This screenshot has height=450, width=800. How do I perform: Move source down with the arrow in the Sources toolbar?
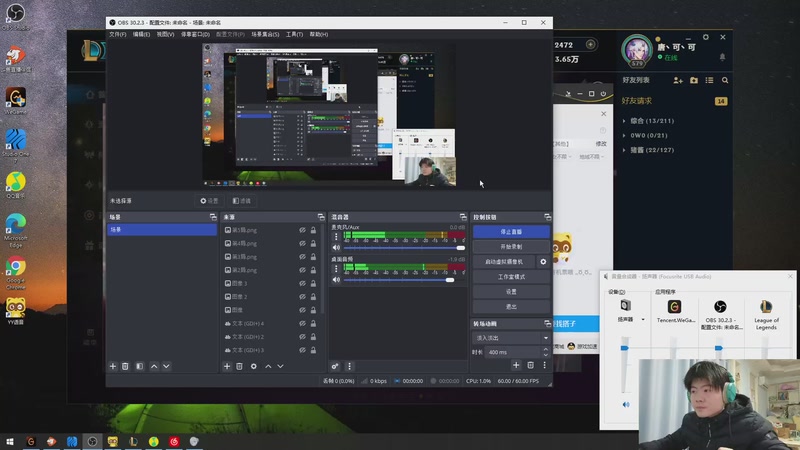pyautogui.click(x=281, y=366)
